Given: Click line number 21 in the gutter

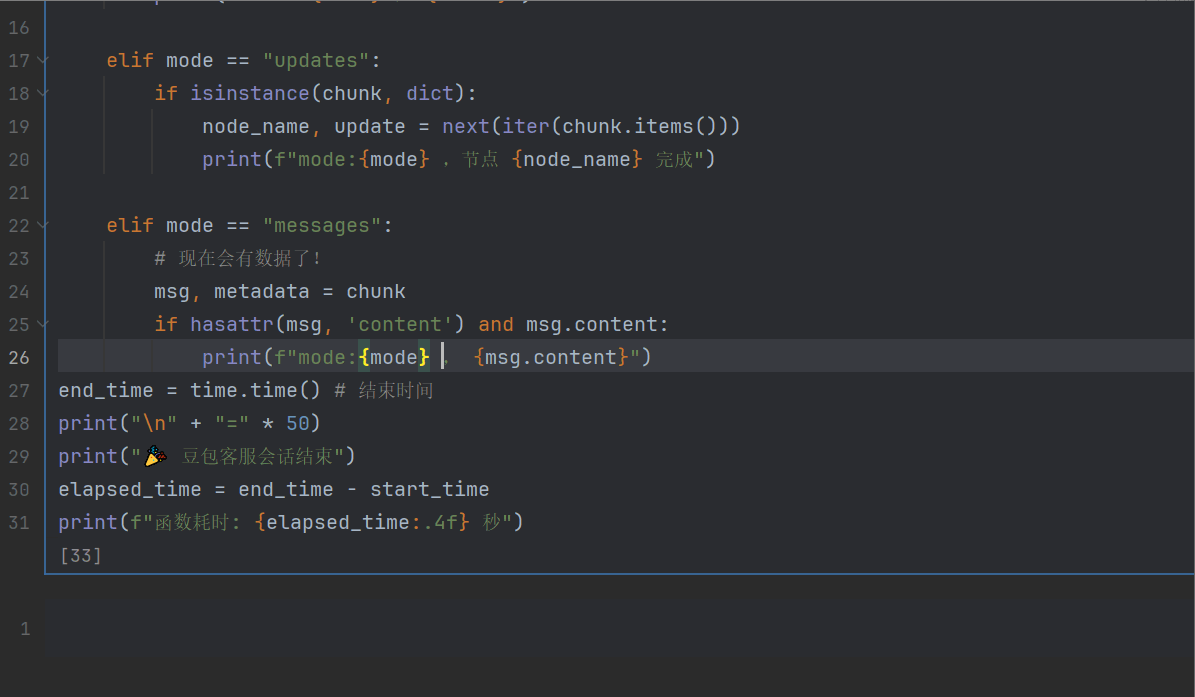Looking at the screenshot, I should pyautogui.click(x=19, y=193).
